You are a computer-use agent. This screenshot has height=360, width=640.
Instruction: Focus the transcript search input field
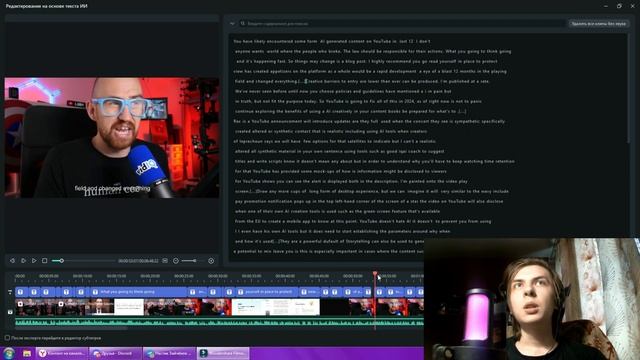[x=402, y=24]
